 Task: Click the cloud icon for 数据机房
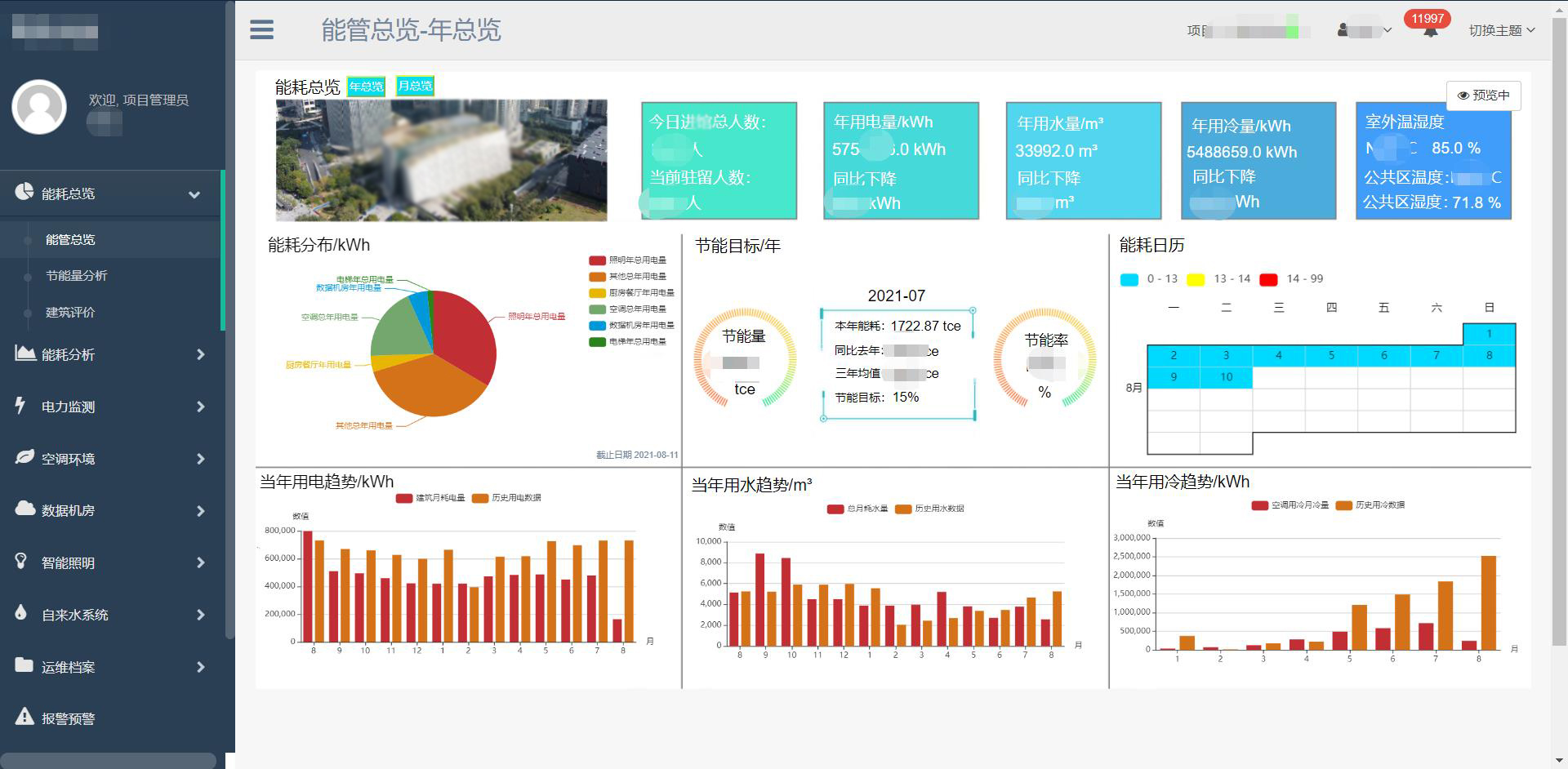coord(24,509)
